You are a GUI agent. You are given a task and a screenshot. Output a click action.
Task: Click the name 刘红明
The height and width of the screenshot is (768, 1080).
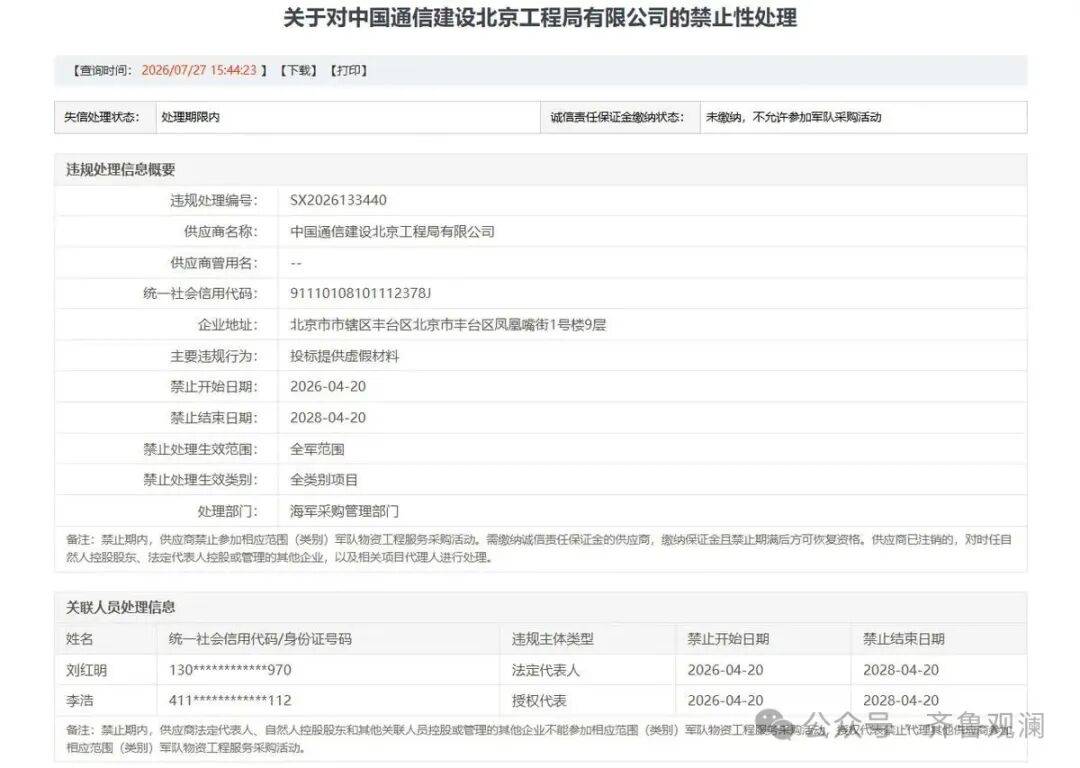(86, 670)
